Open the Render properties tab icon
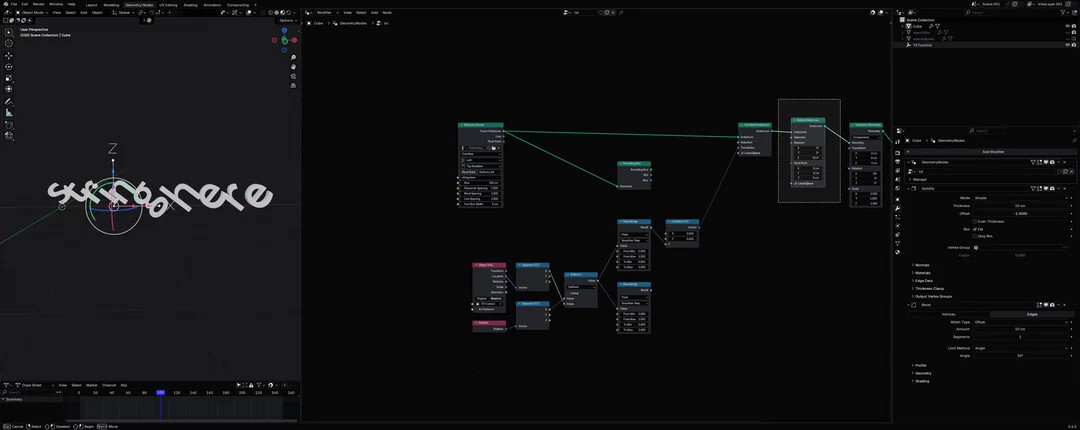Image resolution: width=1080 pixels, height=430 pixels. coord(898,152)
